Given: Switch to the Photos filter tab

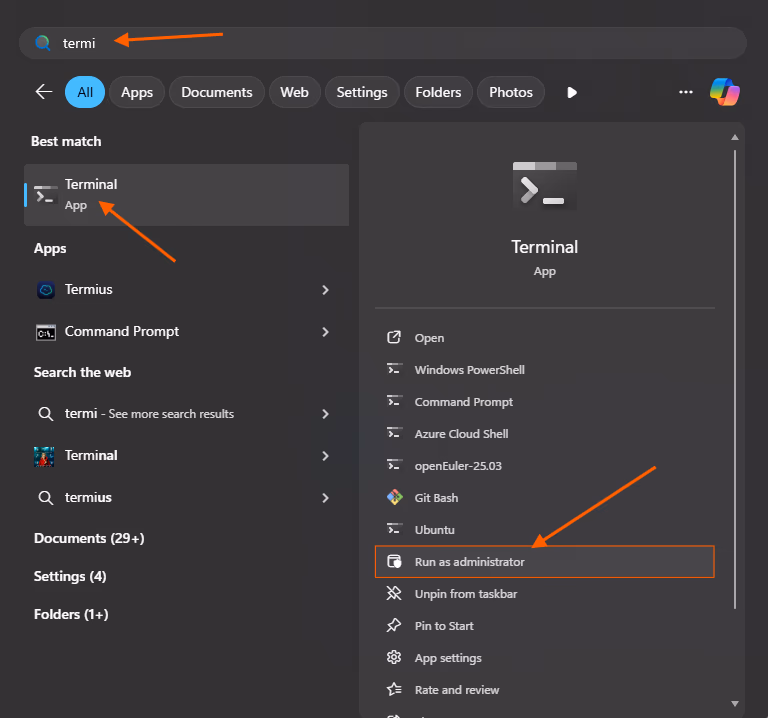Looking at the screenshot, I should point(510,92).
